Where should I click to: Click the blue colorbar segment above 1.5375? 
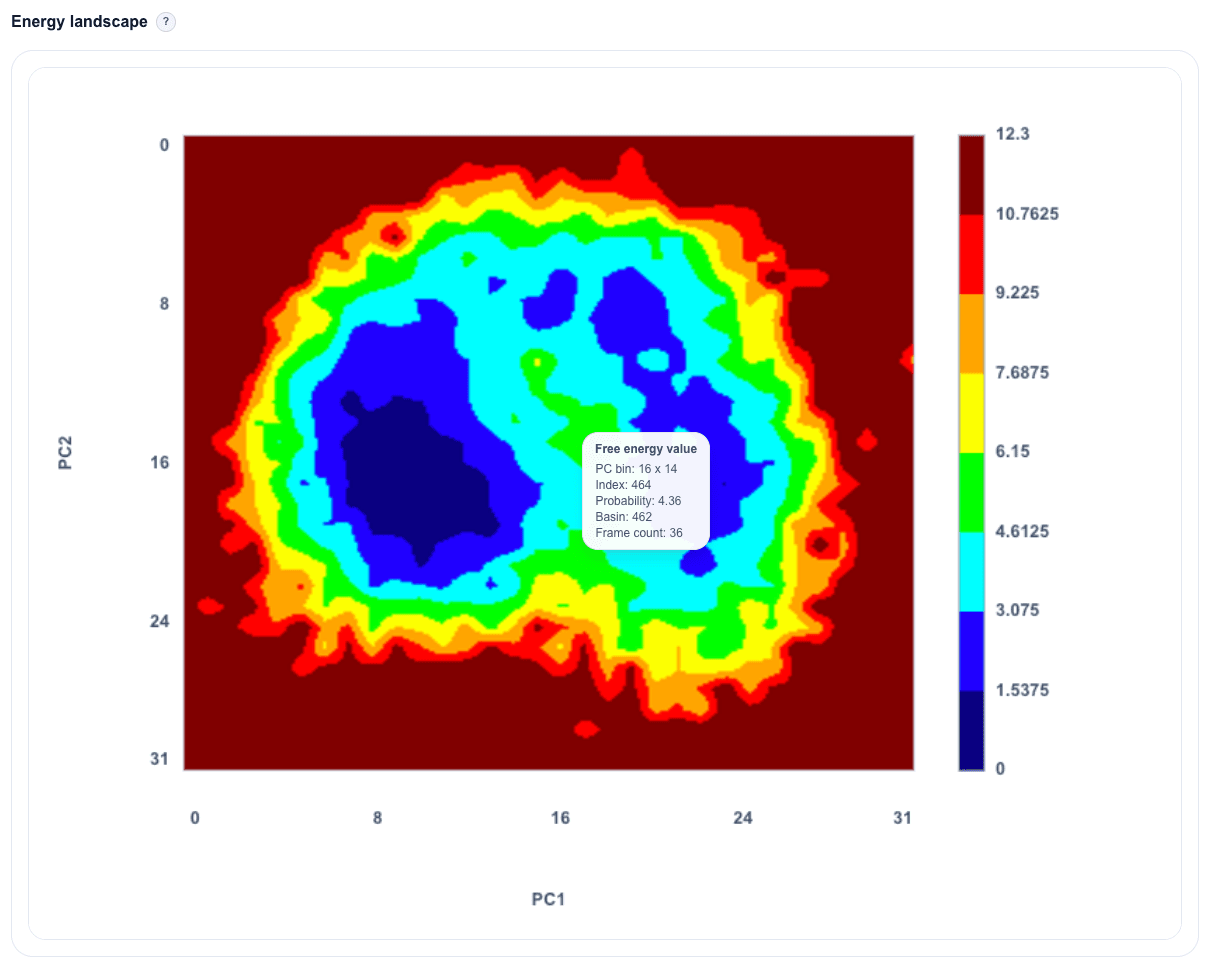(x=971, y=651)
